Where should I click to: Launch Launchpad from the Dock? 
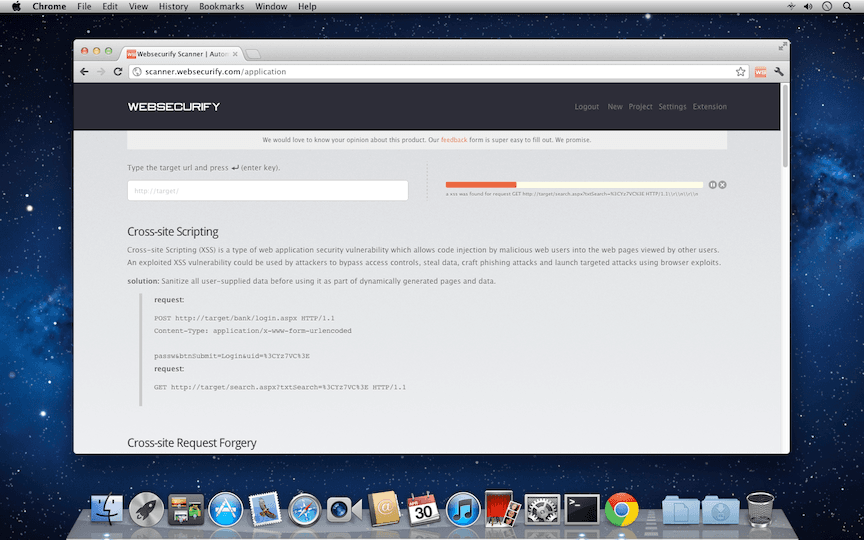147,509
